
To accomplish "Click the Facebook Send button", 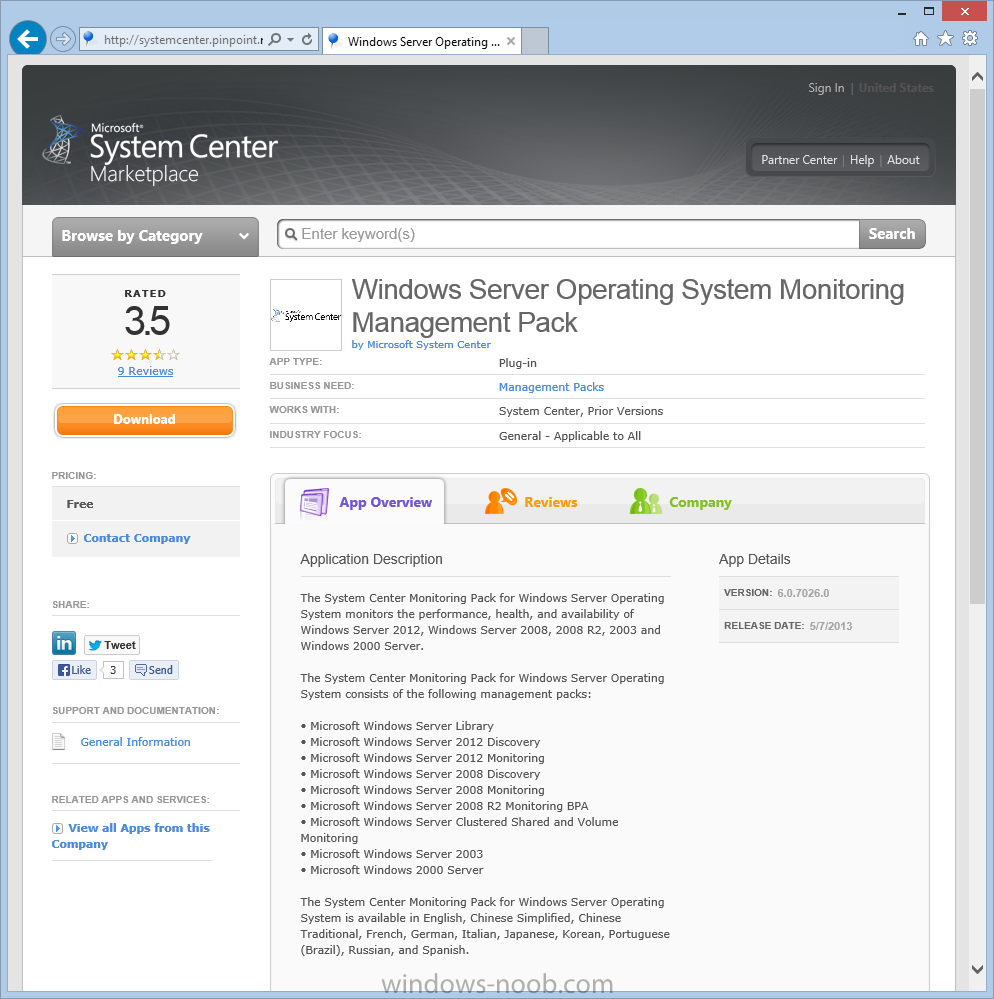I will click(x=154, y=670).
